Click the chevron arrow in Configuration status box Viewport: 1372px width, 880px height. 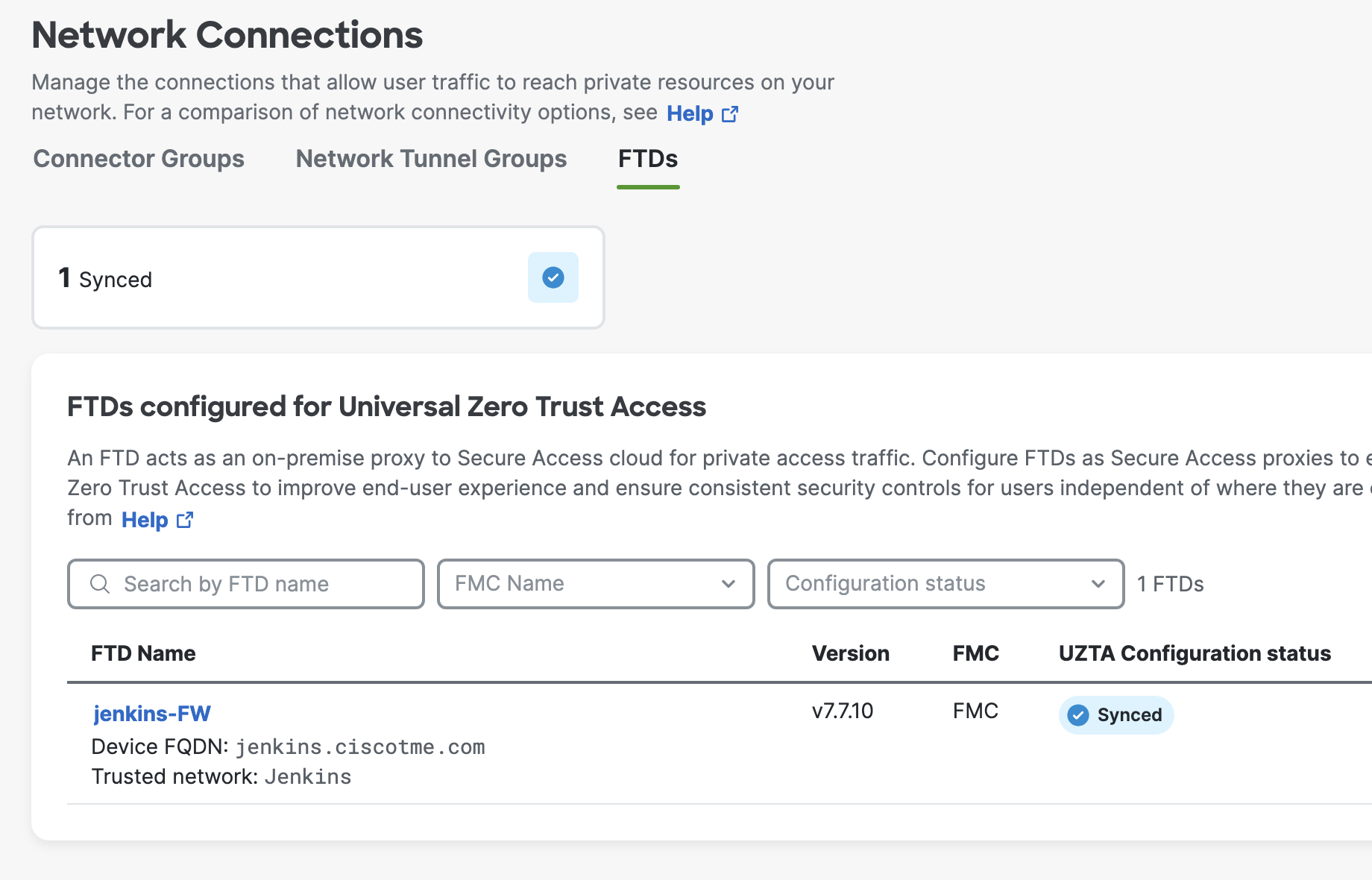click(1098, 584)
